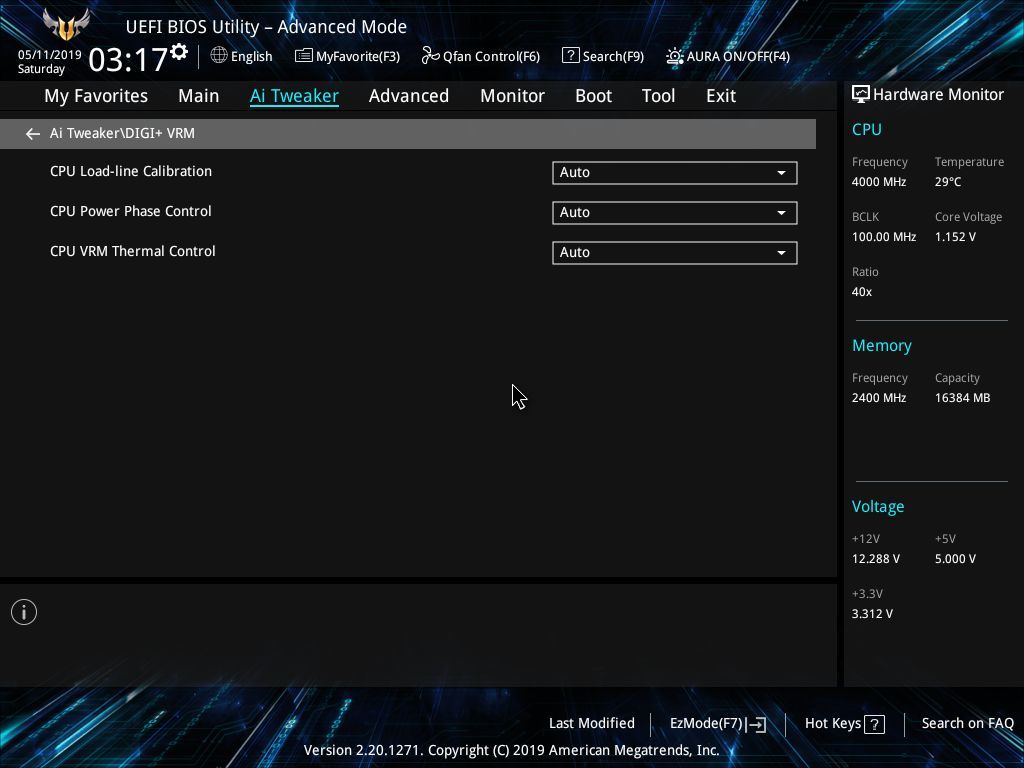
Task: Open the Advanced tab
Action: click(x=409, y=96)
